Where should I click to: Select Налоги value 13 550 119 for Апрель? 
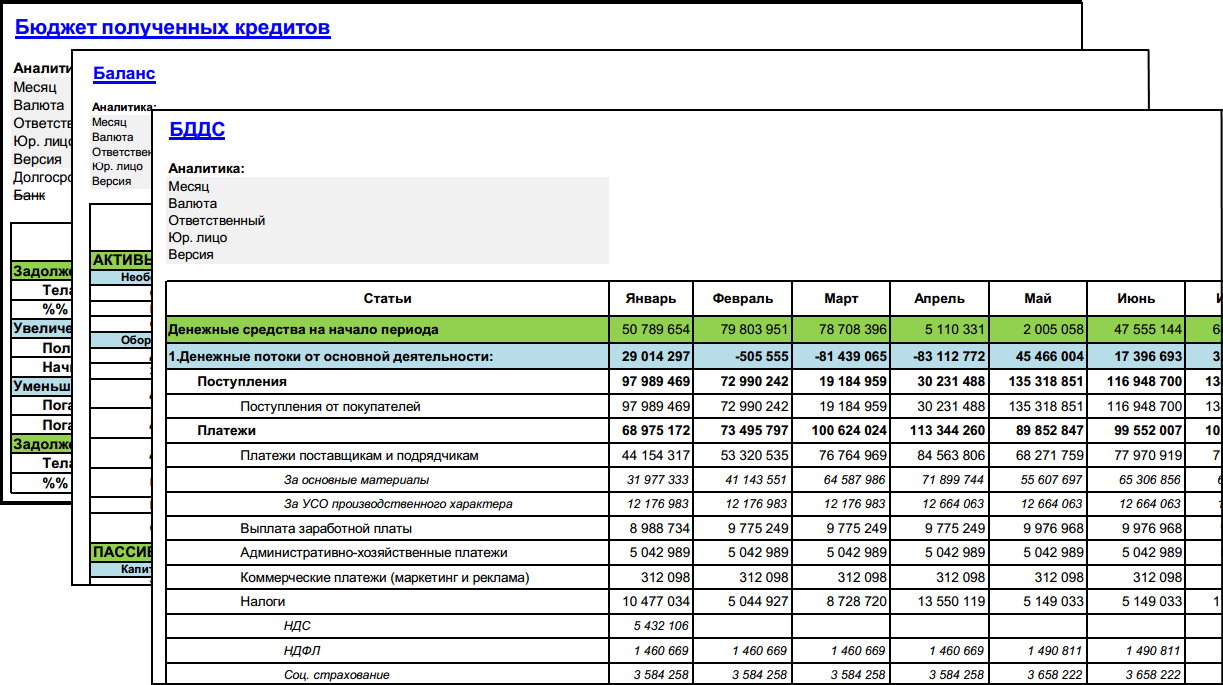pos(951,601)
